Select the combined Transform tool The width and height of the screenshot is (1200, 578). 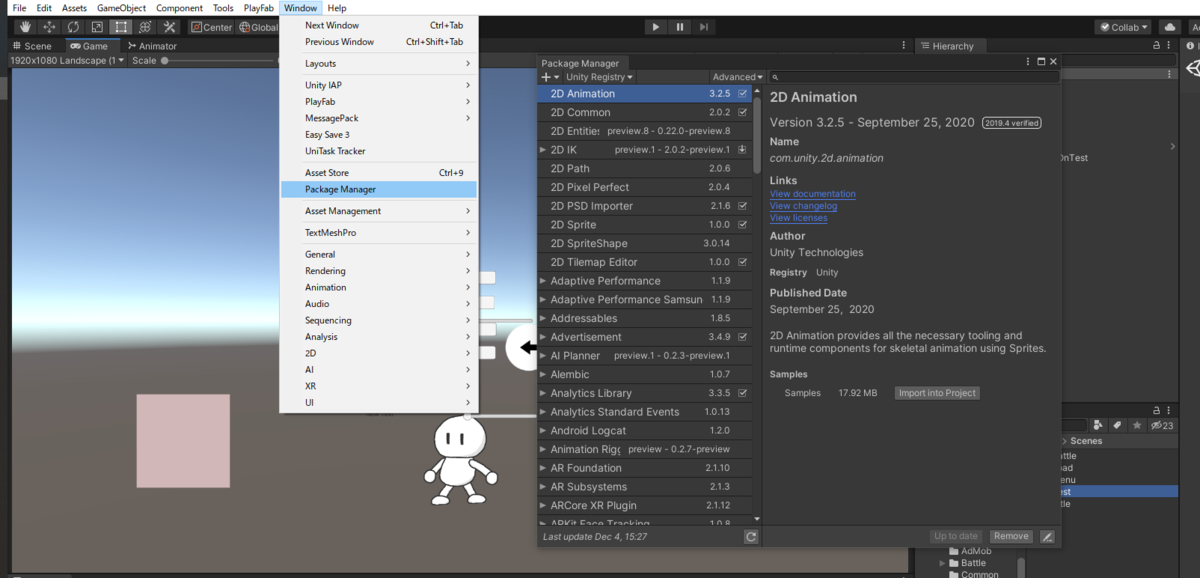click(145, 27)
